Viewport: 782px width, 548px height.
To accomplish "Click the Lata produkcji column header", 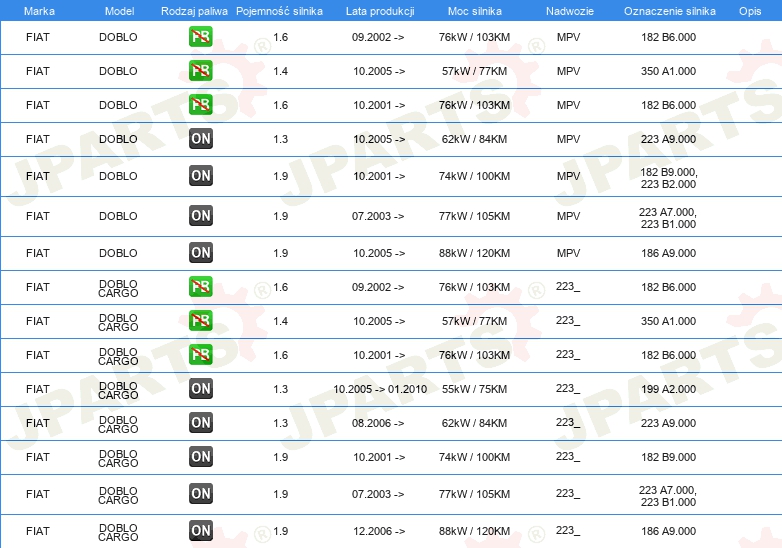I will [380, 11].
